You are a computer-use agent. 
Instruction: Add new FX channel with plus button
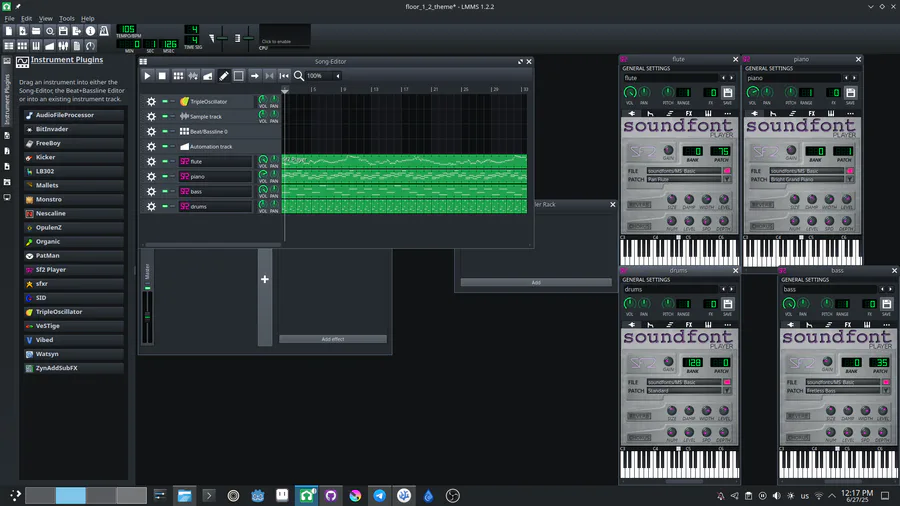265,279
